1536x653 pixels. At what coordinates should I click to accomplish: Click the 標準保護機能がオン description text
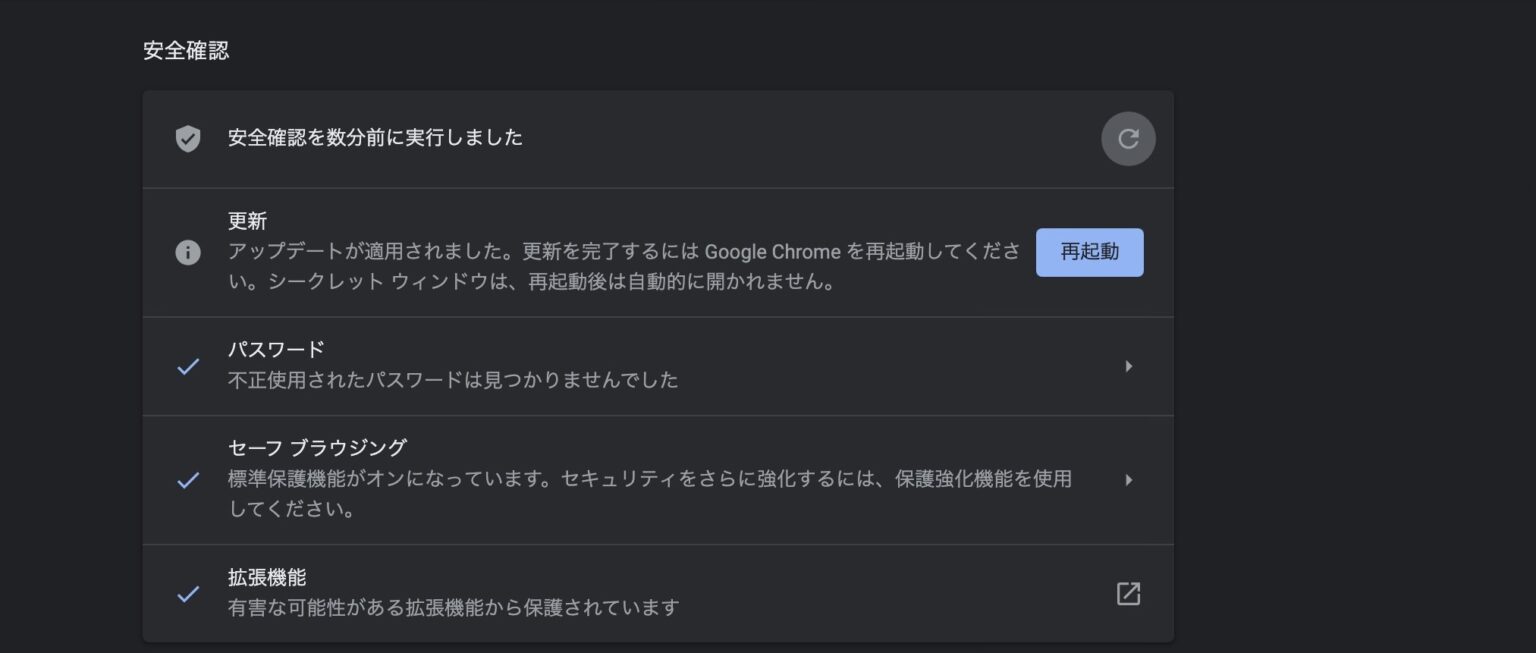coord(650,494)
